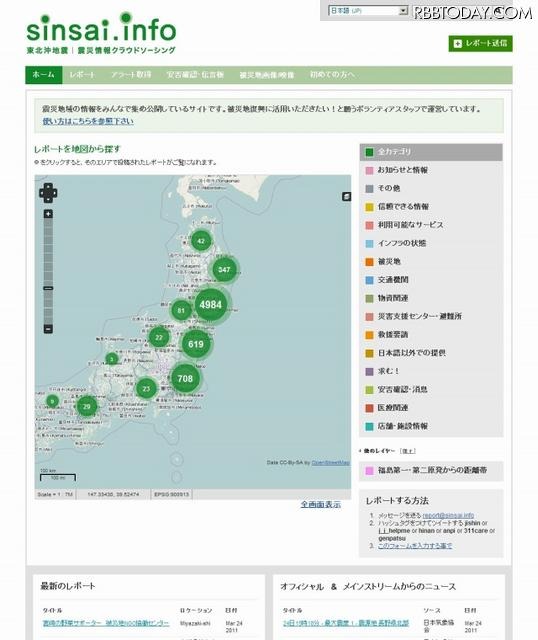Image resolution: width=538 pixels, height=640 pixels.
Task: Open the レポート navigation tab
Action: 82,75
